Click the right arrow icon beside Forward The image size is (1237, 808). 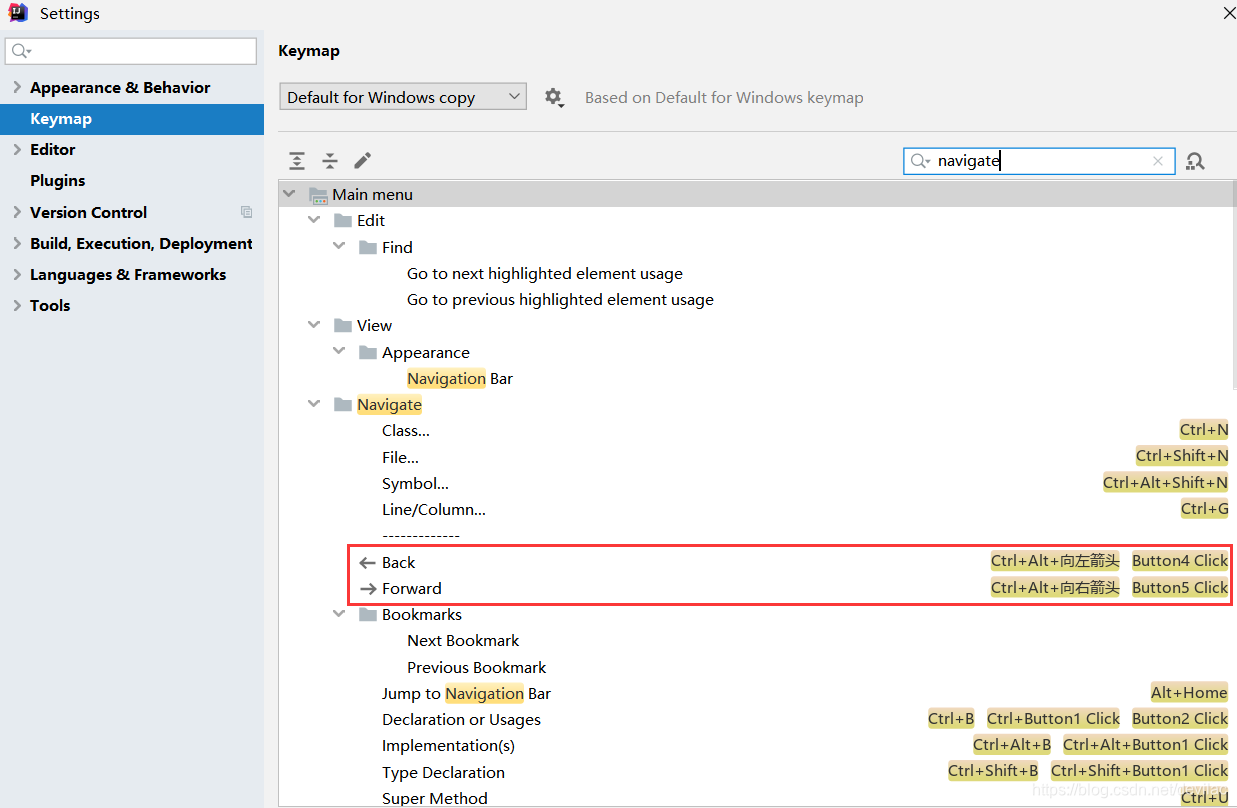point(367,589)
